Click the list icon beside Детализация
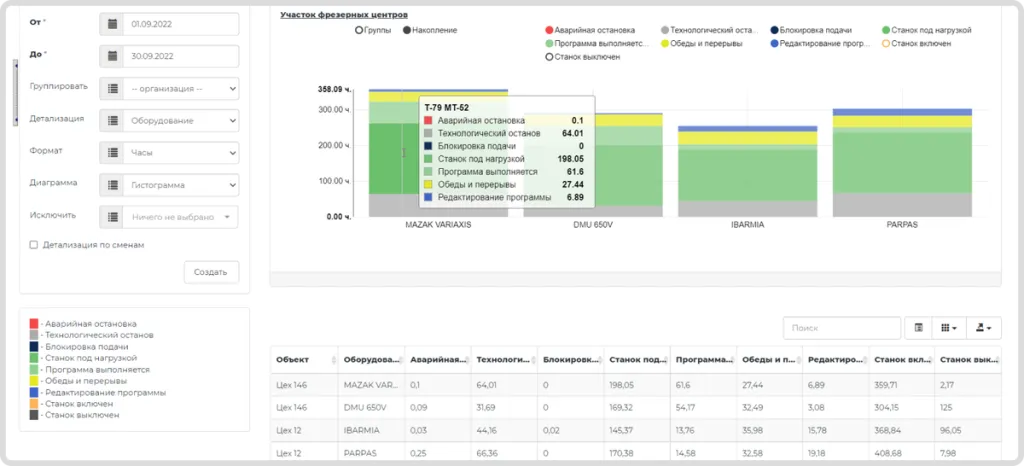The width and height of the screenshot is (1024, 466). pos(112,121)
